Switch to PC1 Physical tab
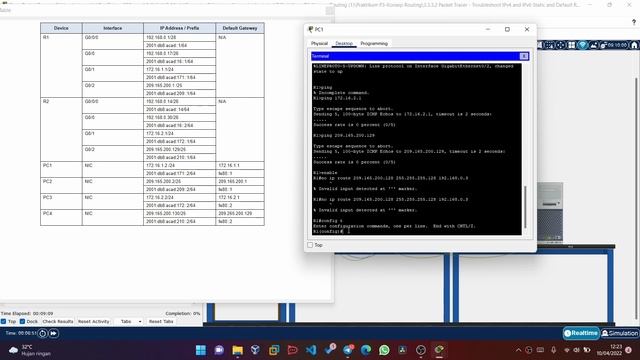Viewport: 640px width, 360px height. 319,43
